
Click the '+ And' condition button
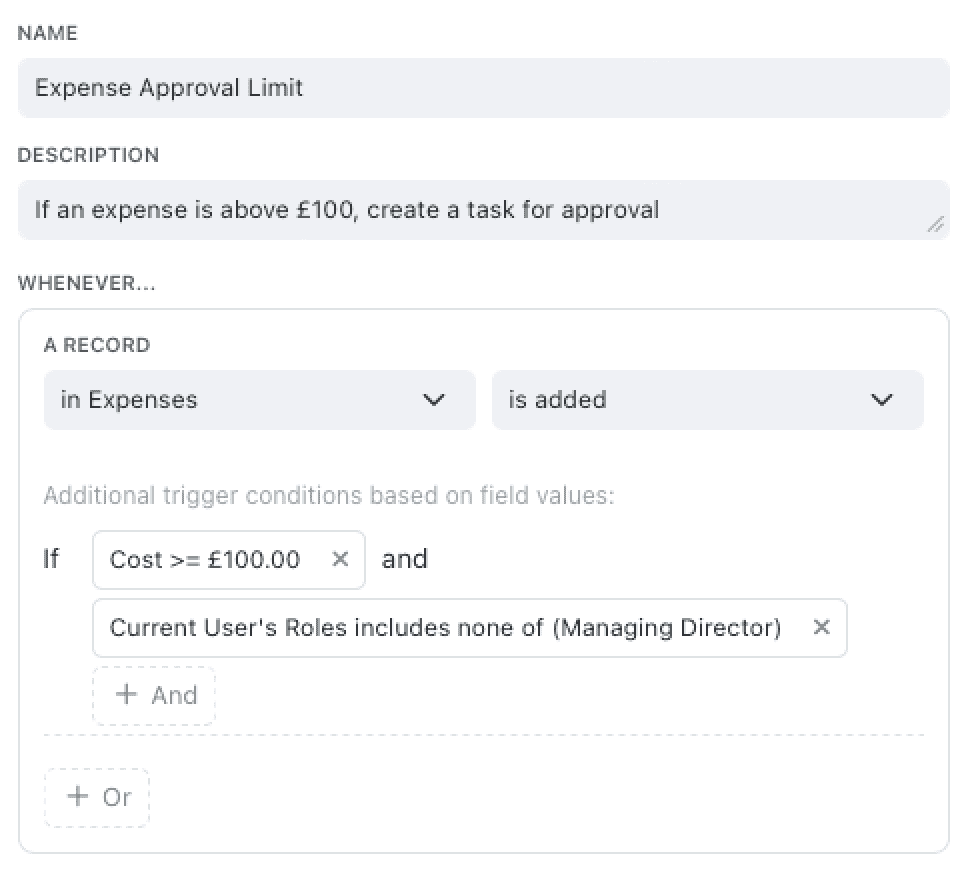point(154,696)
